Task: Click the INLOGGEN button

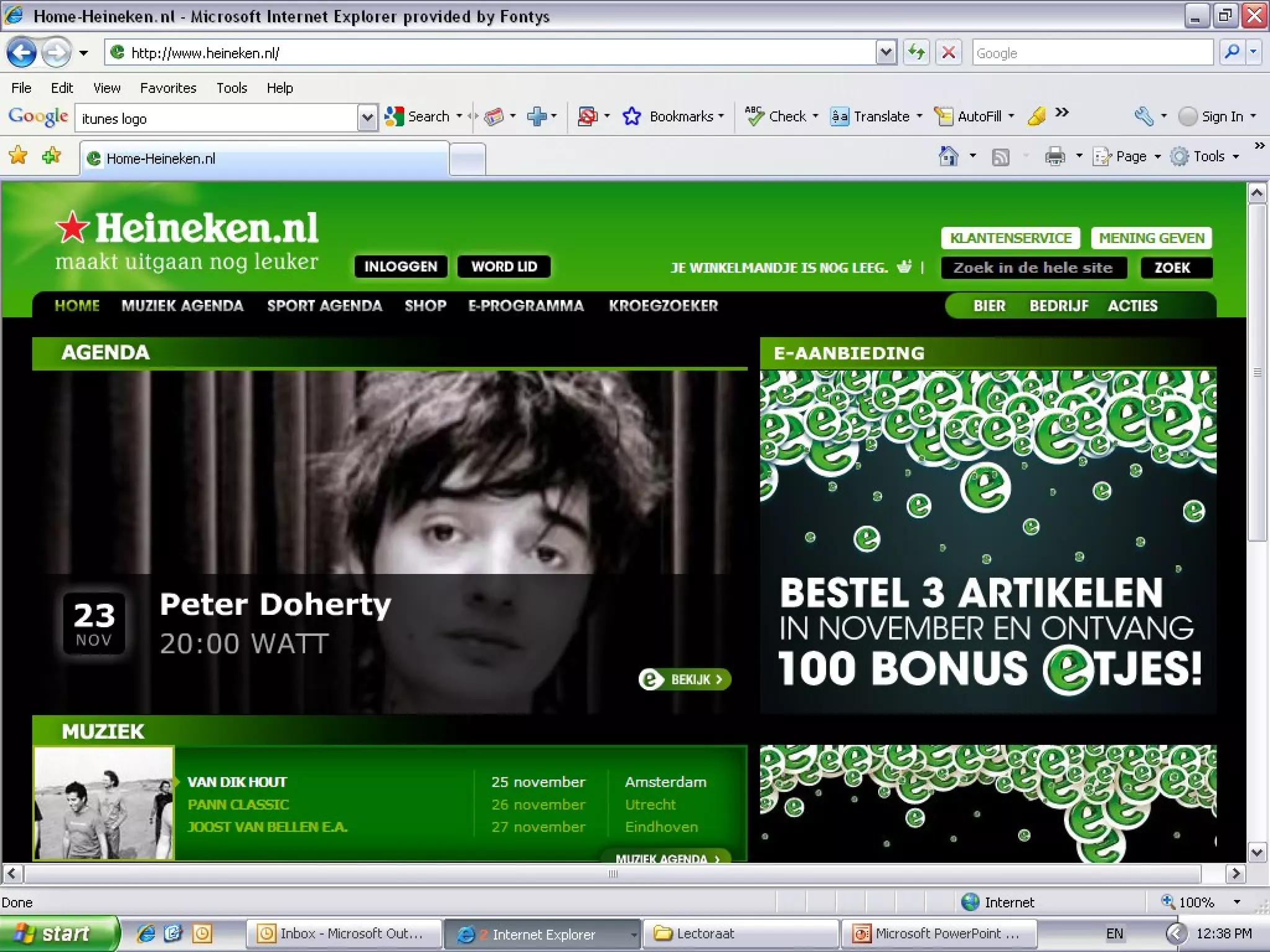Action: (x=401, y=267)
